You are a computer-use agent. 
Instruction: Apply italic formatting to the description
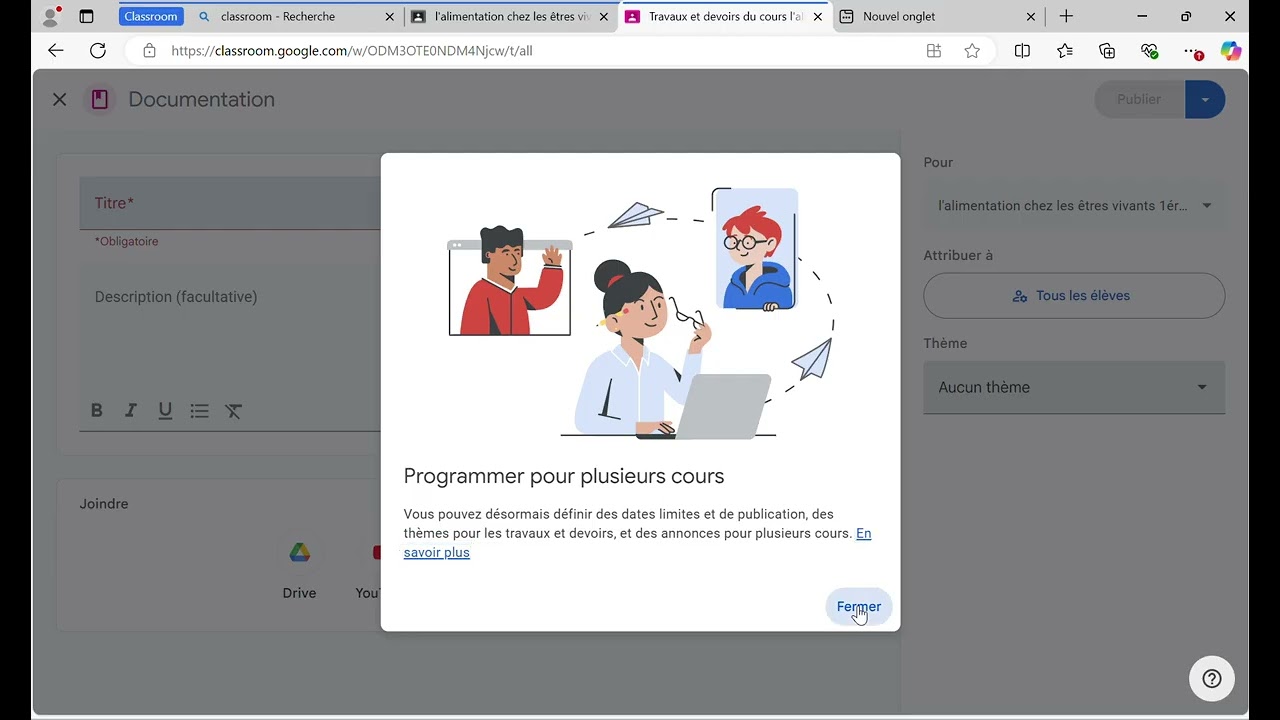tap(130, 411)
